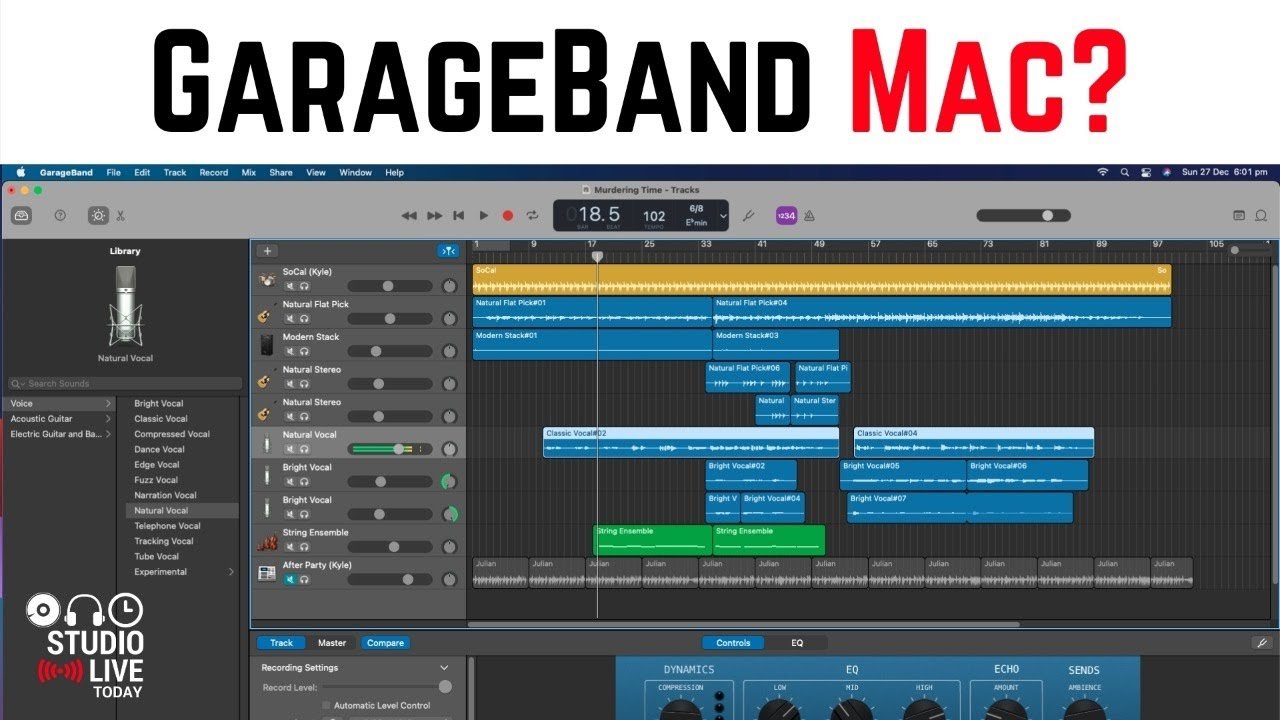Screen dimensions: 1280x720
Task: Click the Natural Flat Pick guitar icon
Action: [264, 313]
